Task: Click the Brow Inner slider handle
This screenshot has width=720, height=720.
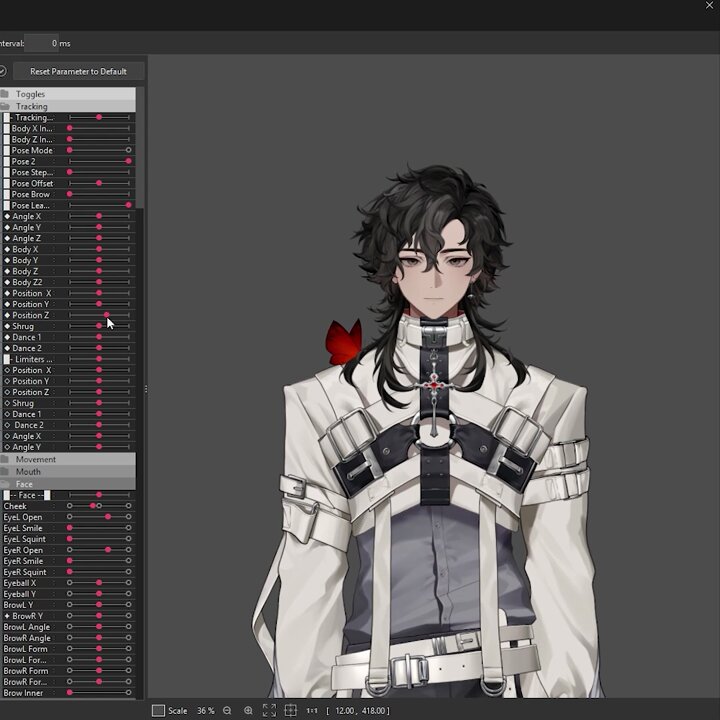Action: pyautogui.click(x=70, y=692)
